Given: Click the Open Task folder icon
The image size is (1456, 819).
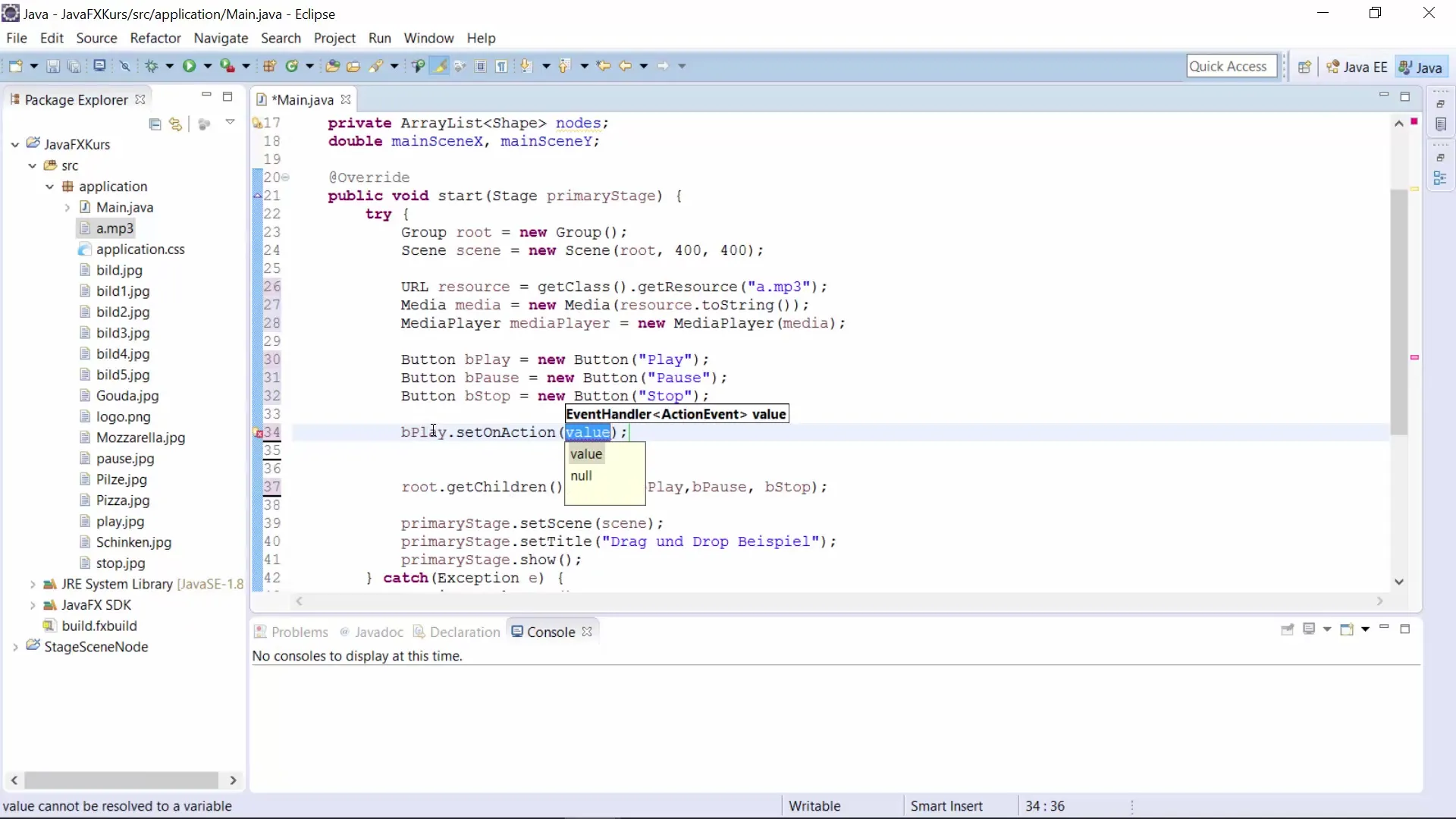Looking at the screenshot, I should point(353,67).
